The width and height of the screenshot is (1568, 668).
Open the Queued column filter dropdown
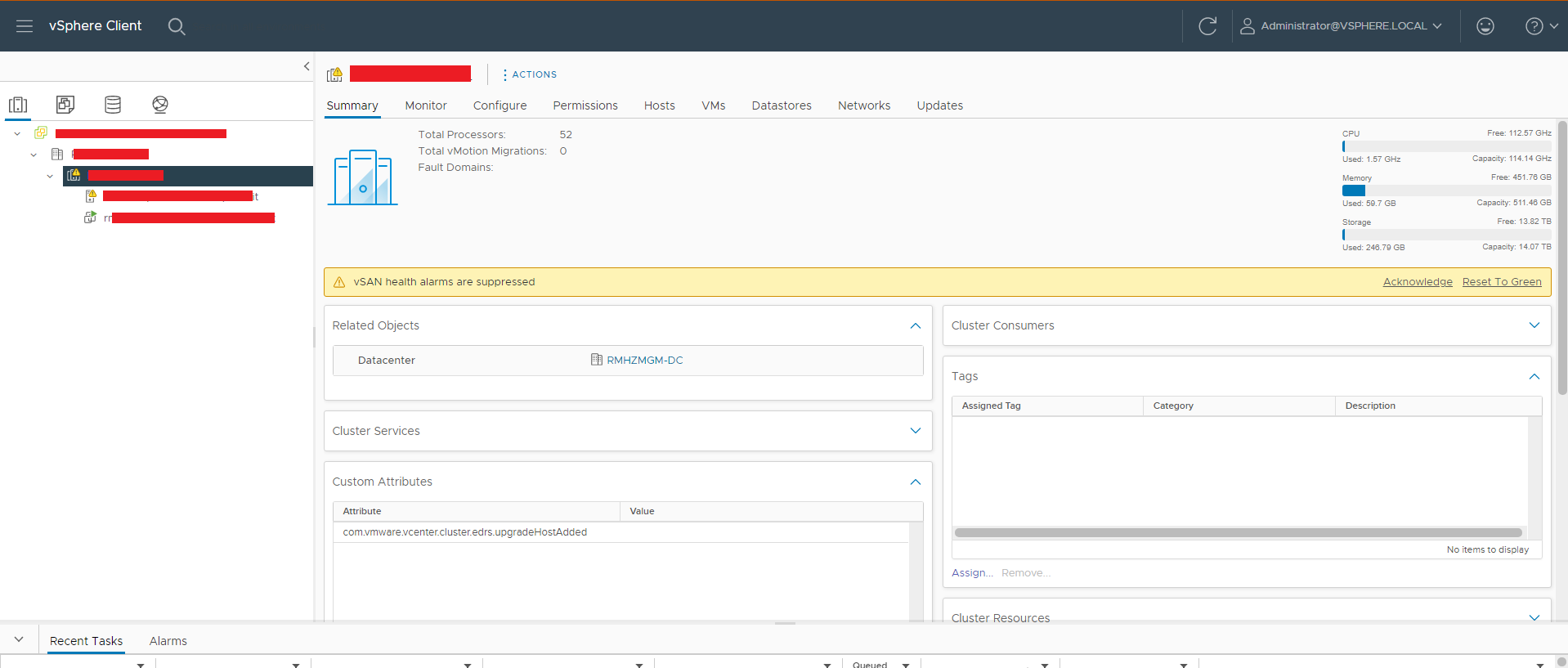pyautogui.click(x=906, y=665)
